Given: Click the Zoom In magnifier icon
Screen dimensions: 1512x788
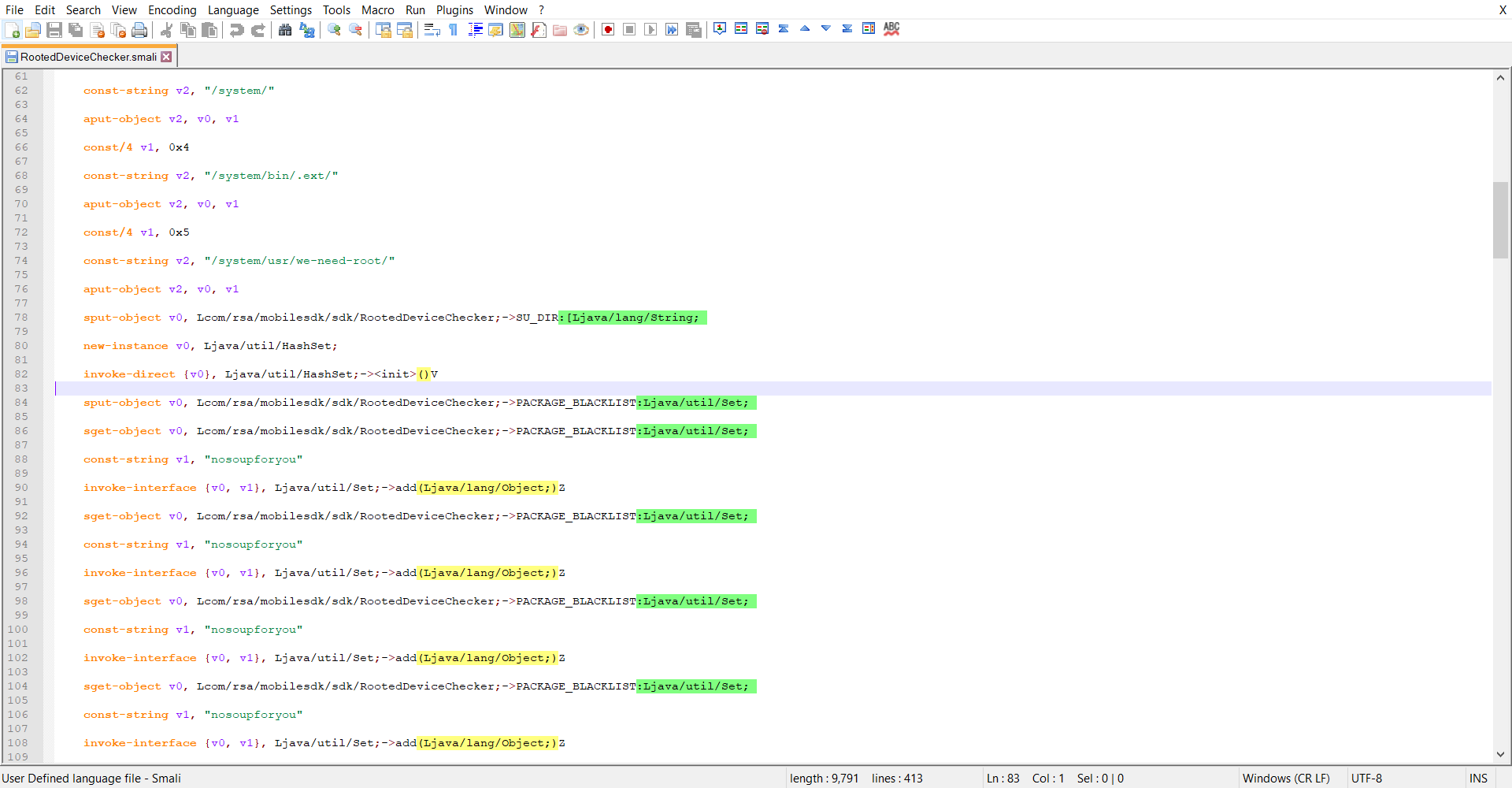Looking at the screenshot, I should [334, 30].
